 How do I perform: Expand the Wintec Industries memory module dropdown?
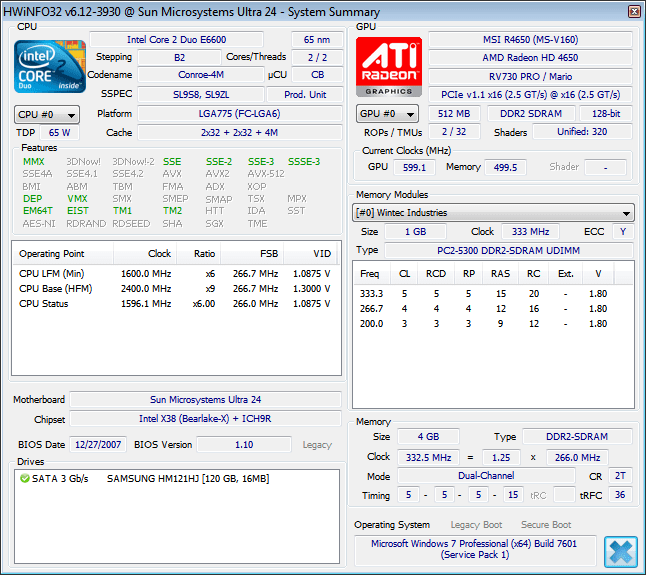pos(493,213)
